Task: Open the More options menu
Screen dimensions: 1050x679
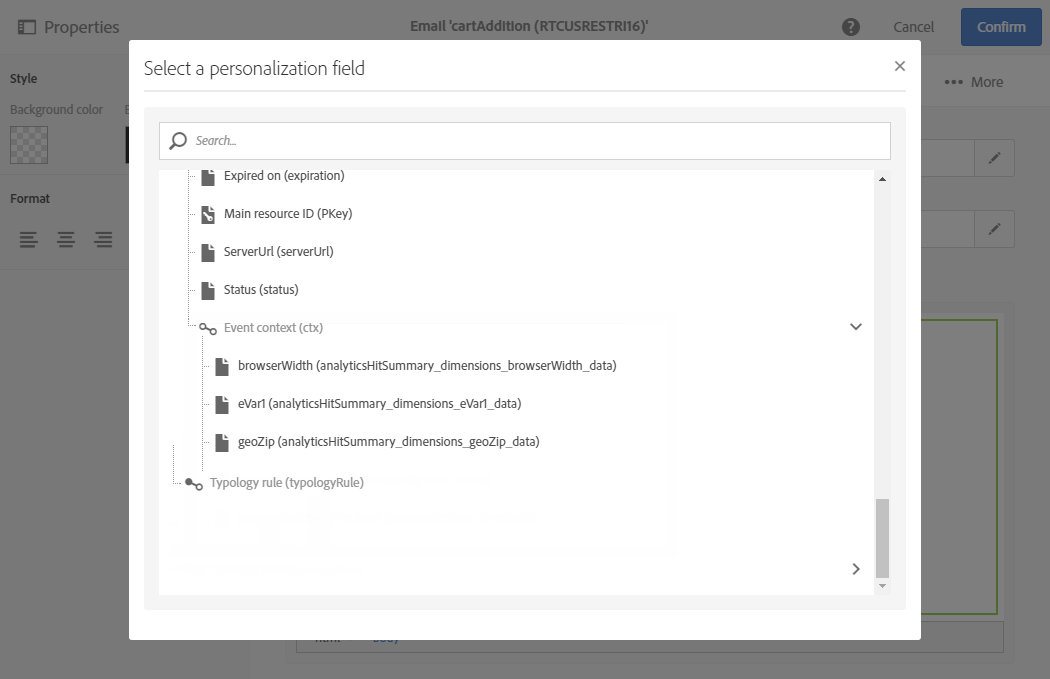Action: point(973,82)
